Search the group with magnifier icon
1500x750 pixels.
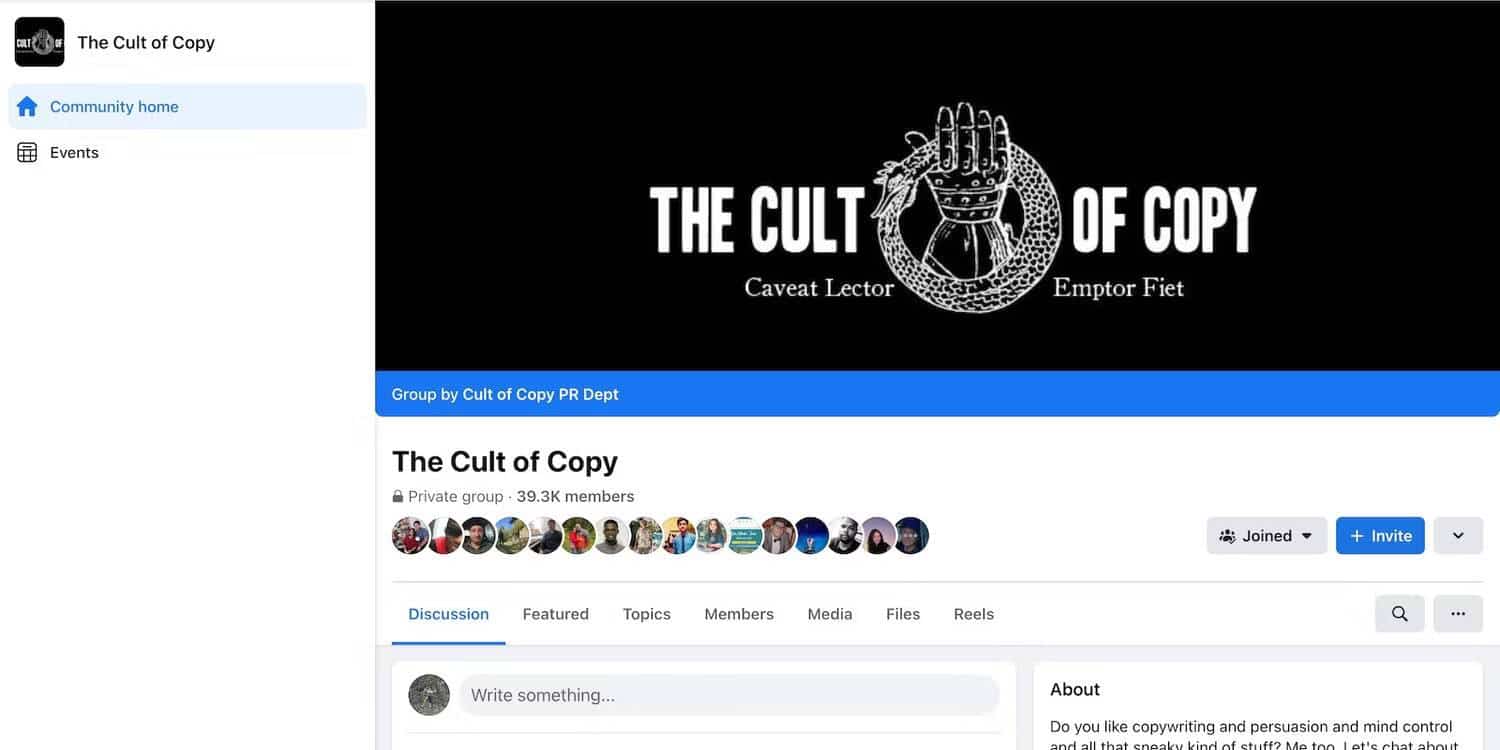point(1399,614)
